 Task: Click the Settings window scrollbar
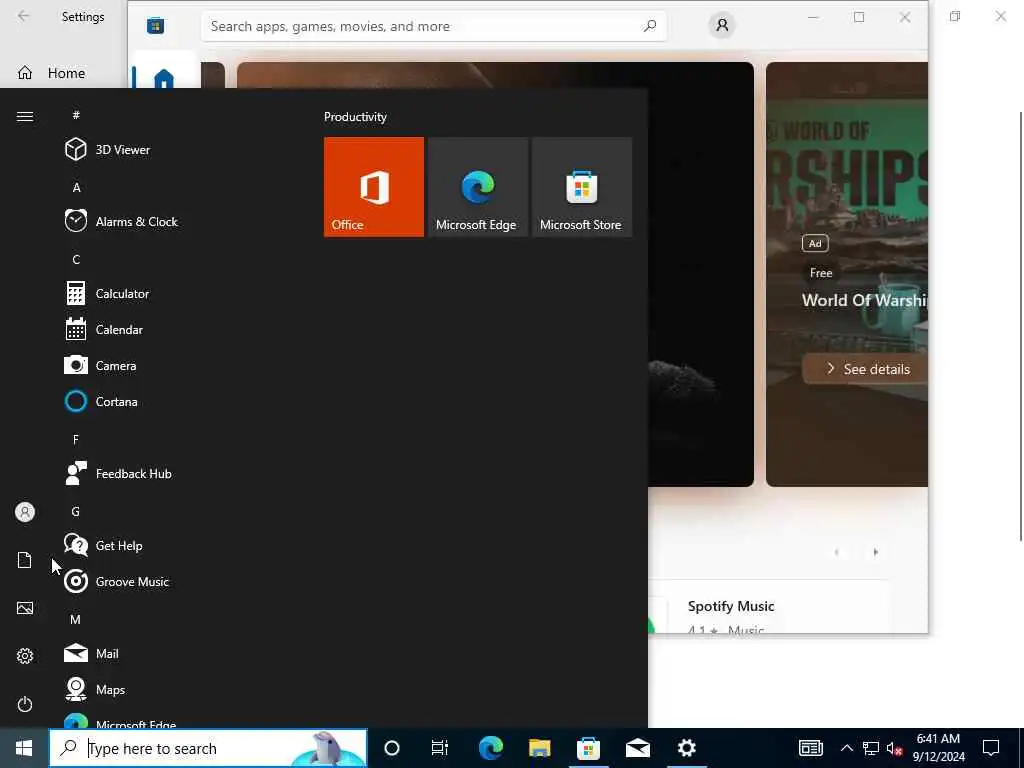(x=1021, y=325)
